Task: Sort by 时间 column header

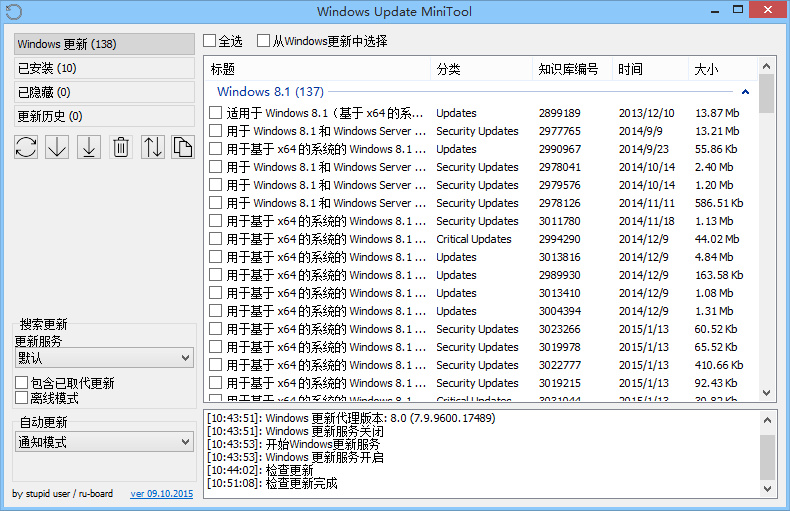Action: [650, 69]
